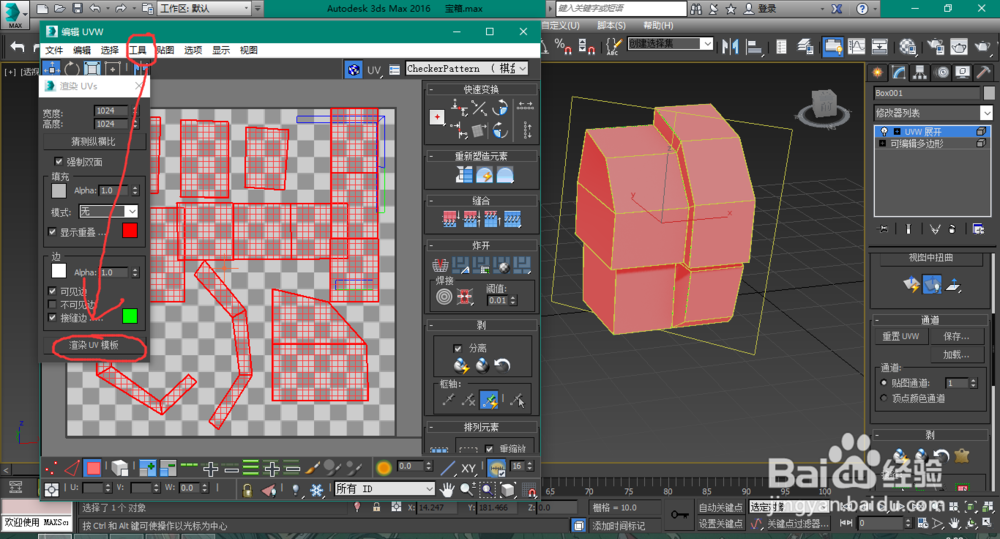Select the zoom magnifier tool
This screenshot has width=1000, height=539.
(467, 489)
